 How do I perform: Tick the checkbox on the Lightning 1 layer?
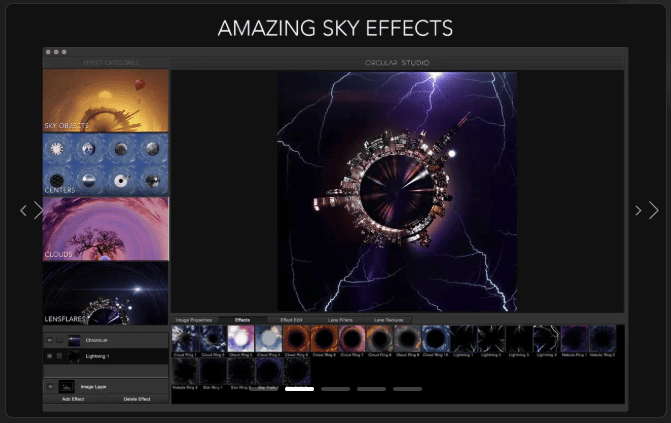[59, 356]
